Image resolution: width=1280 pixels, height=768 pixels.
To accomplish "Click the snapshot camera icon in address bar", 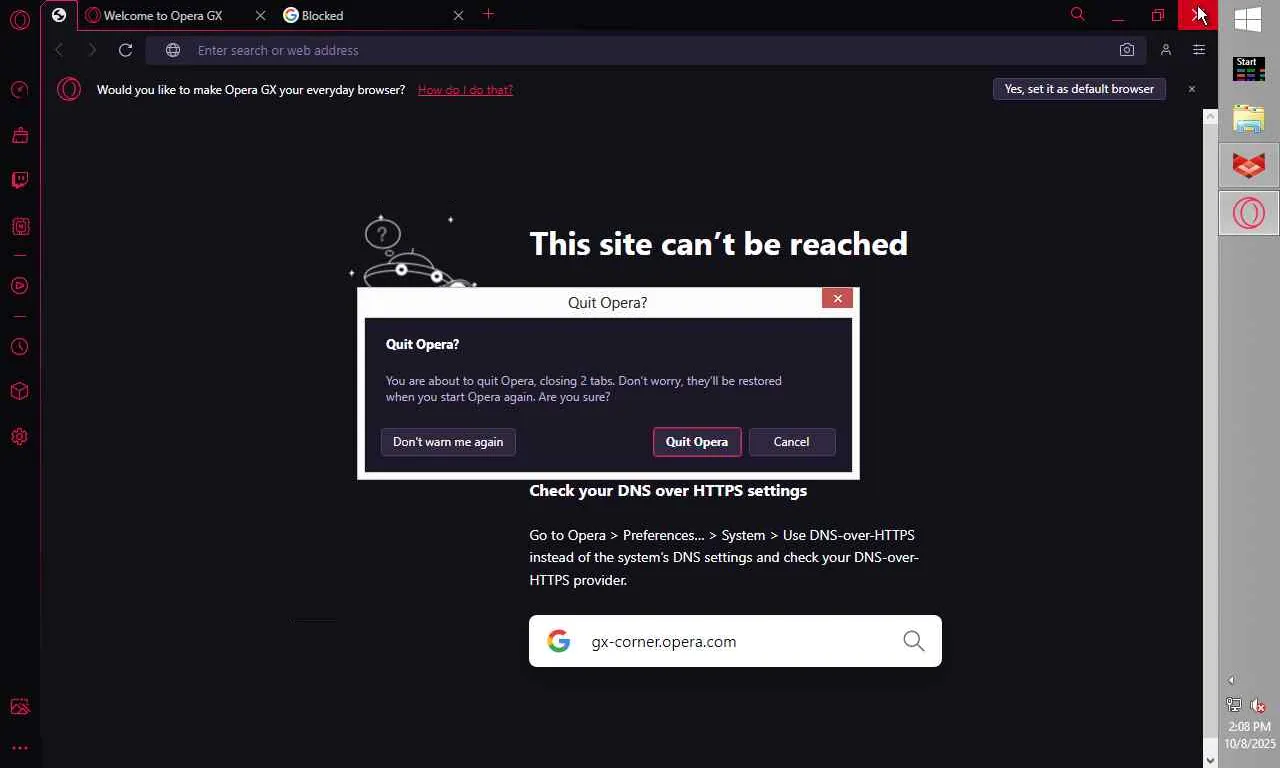I will point(1127,50).
